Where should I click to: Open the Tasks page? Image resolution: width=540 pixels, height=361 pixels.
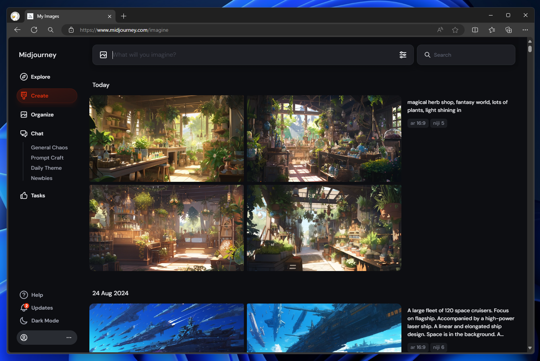pos(33,195)
